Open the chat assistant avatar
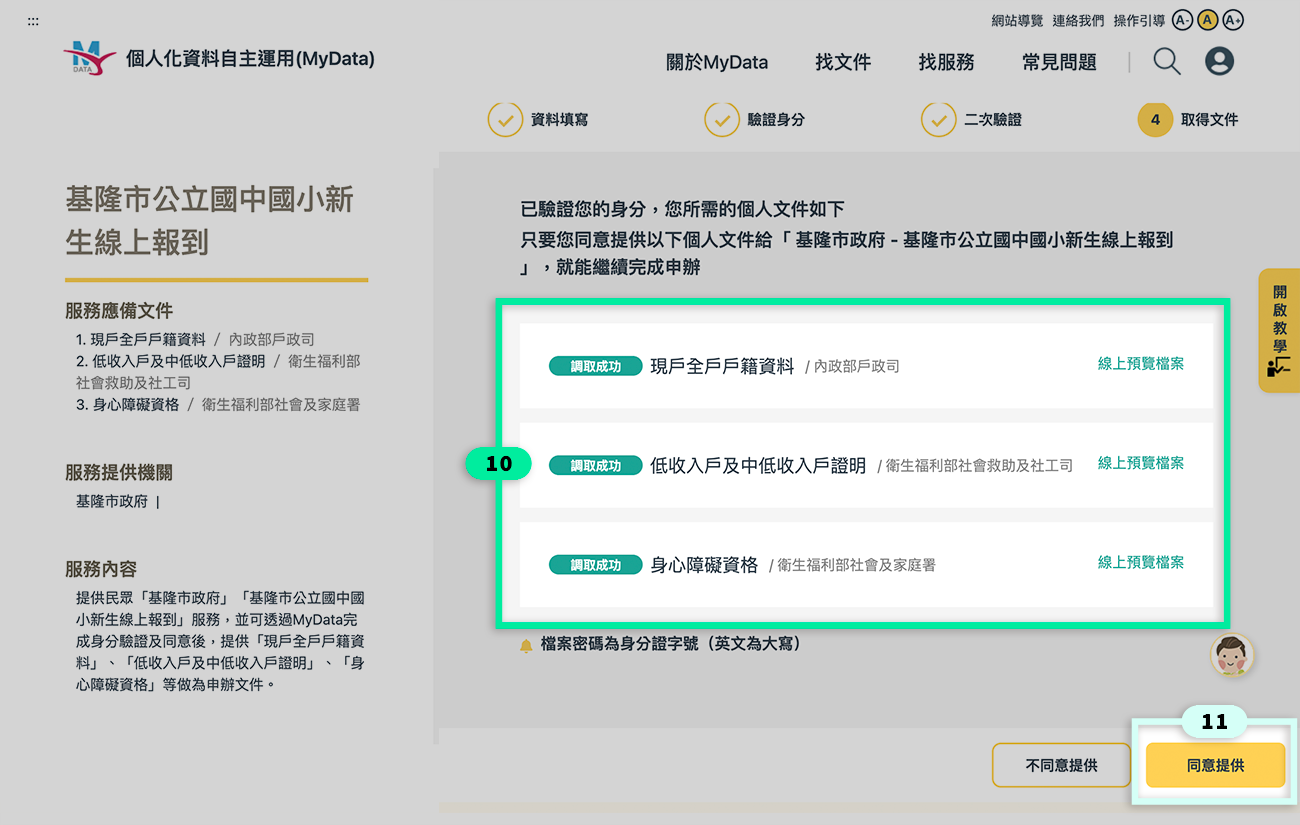 coord(1232,655)
